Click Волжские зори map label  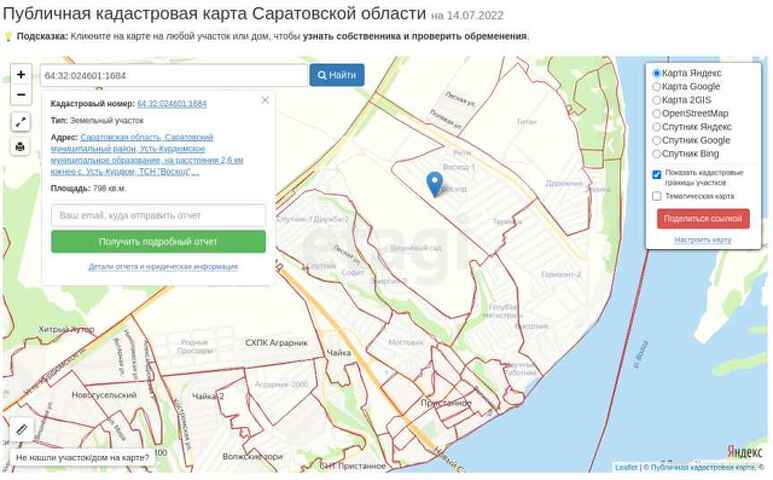252,456
